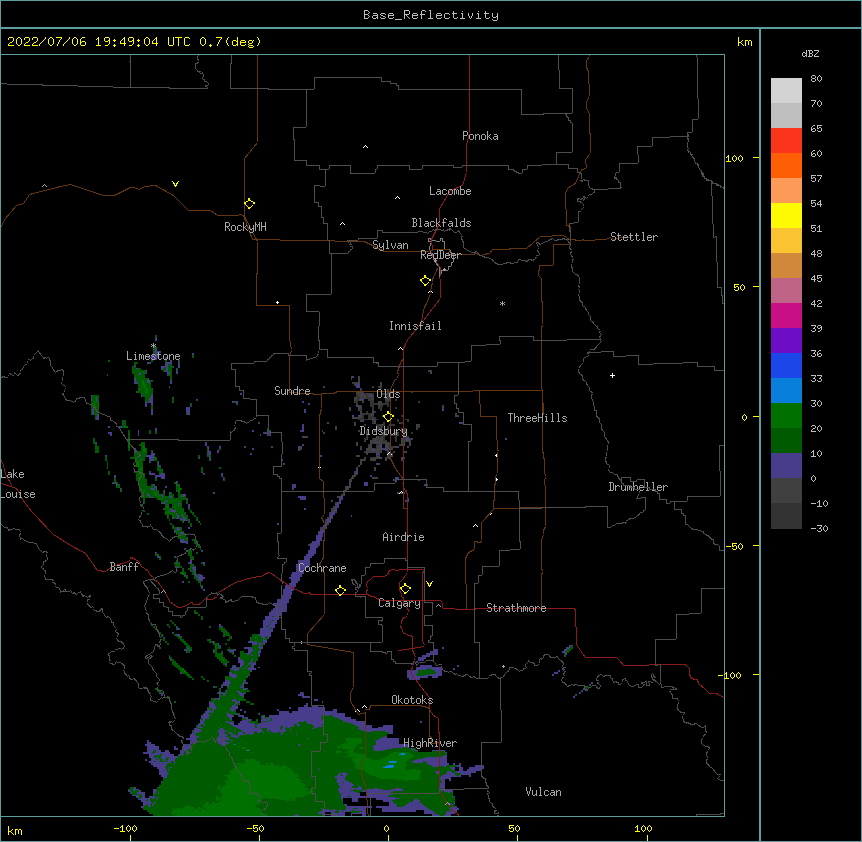Click the Innisfail label

click(x=415, y=326)
